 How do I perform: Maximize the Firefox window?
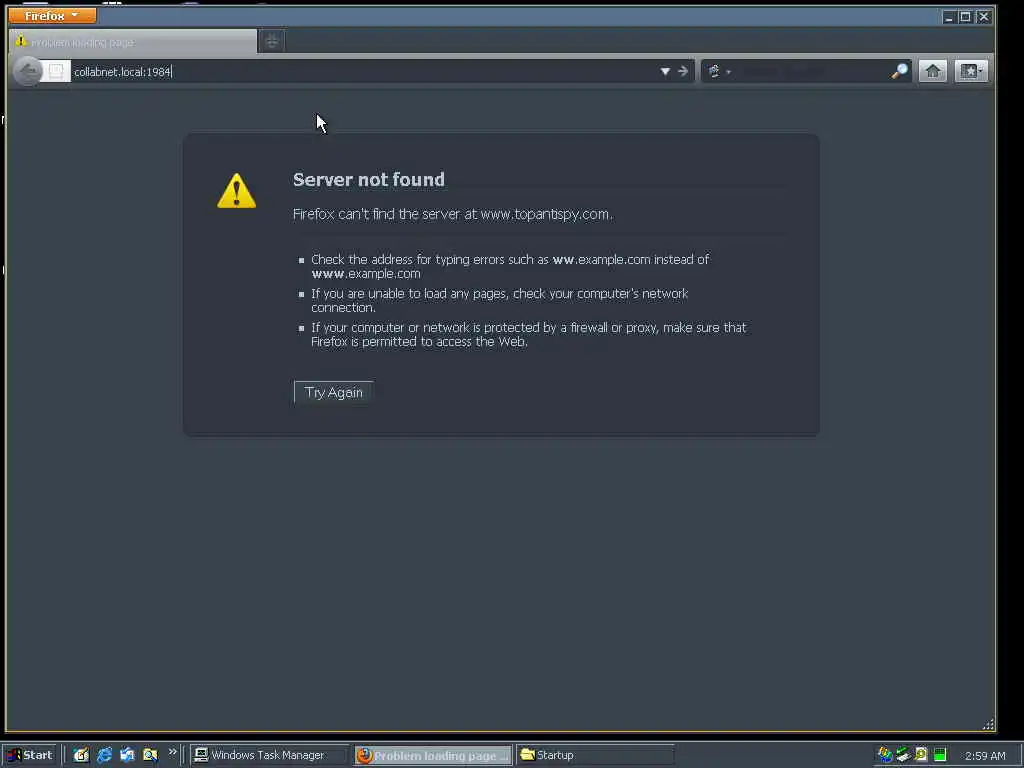coord(966,17)
